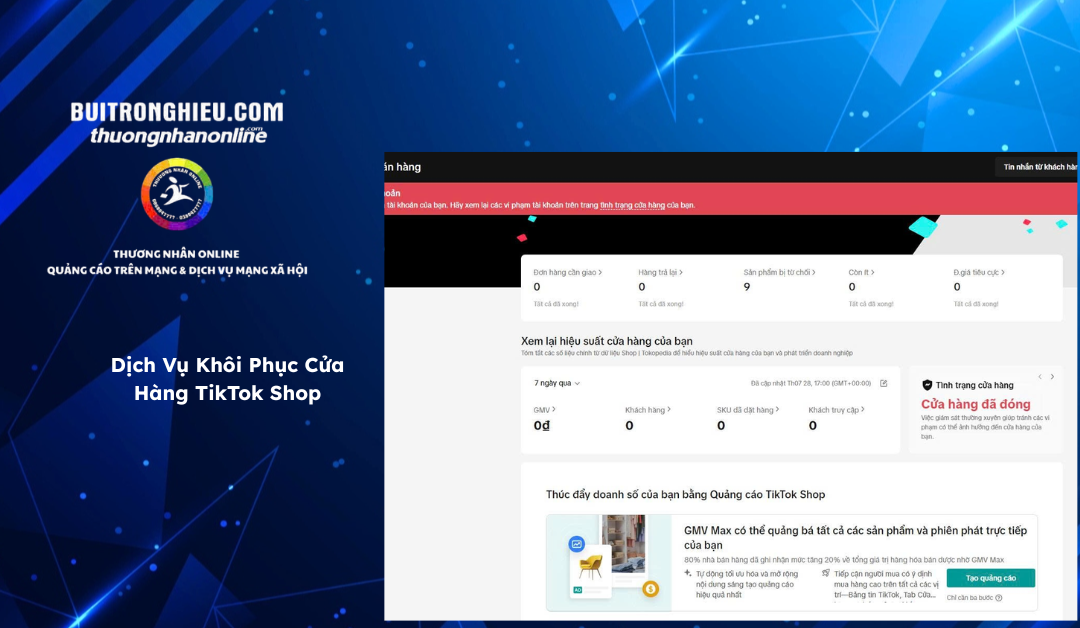Click the Thương Nhân Online circular logo

177,194
